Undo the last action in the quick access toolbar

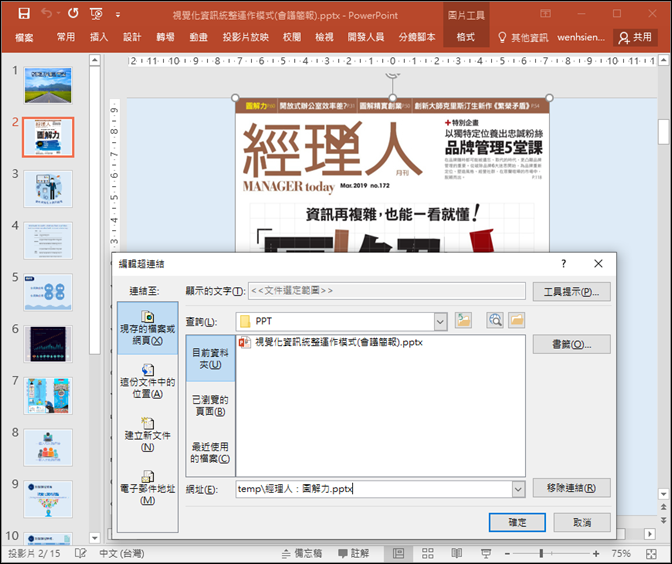tap(47, 14)
